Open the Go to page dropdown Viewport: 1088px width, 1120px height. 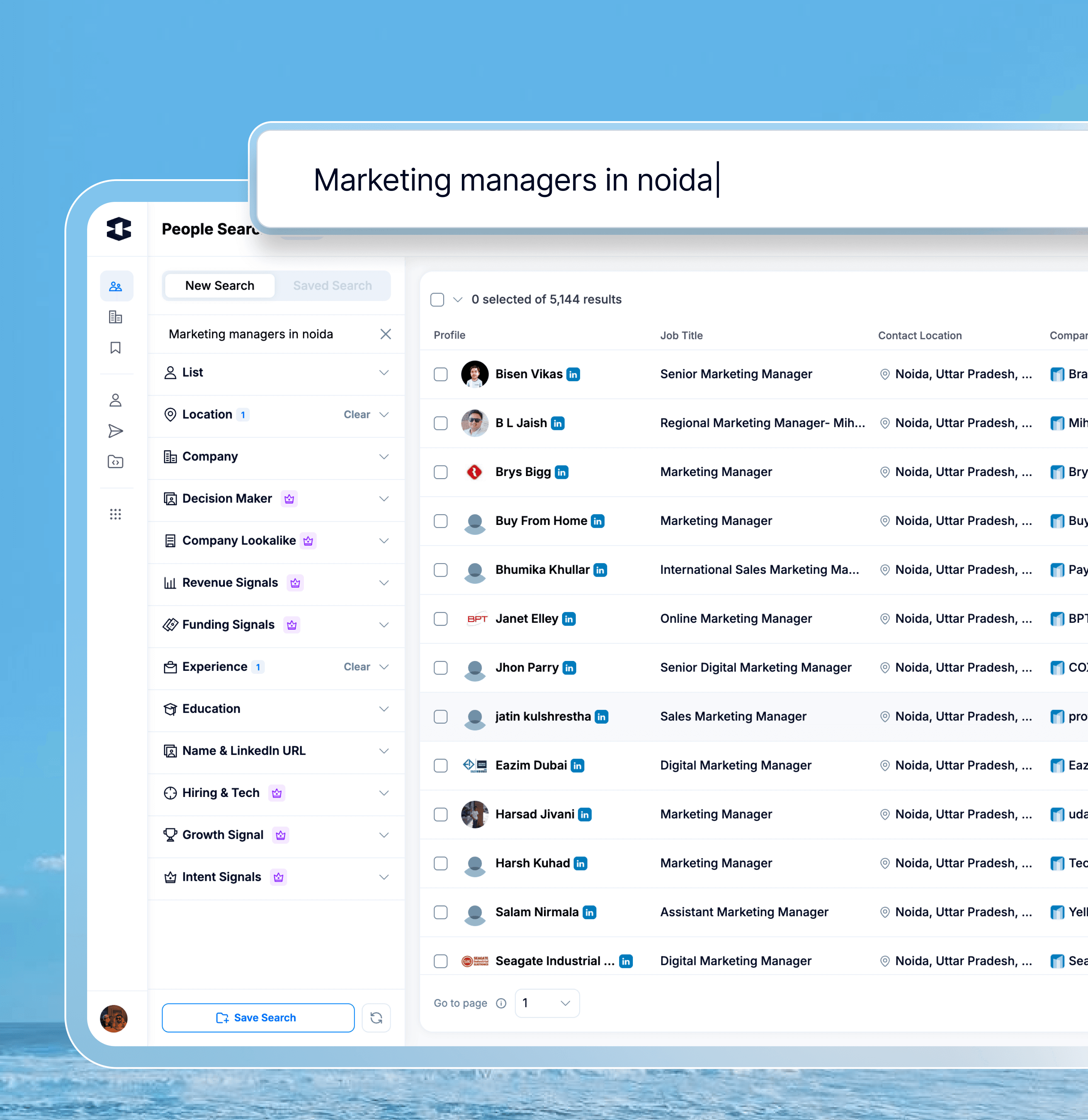[547, 1003]
